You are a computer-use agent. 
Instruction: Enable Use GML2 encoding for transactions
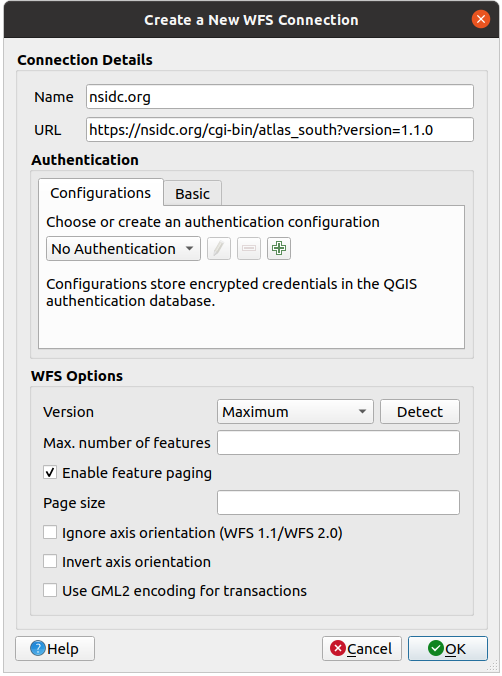pyautogui.click(x=50, y=590)
